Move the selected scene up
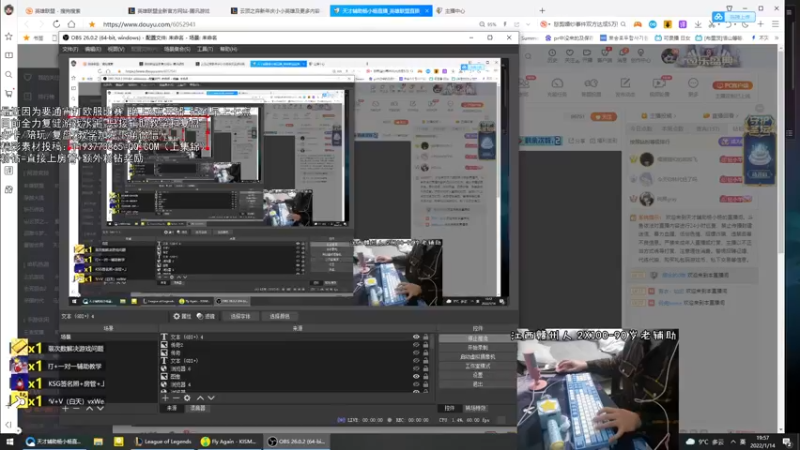Viewport: 800px width, 450px height. [x=89, y=409]
